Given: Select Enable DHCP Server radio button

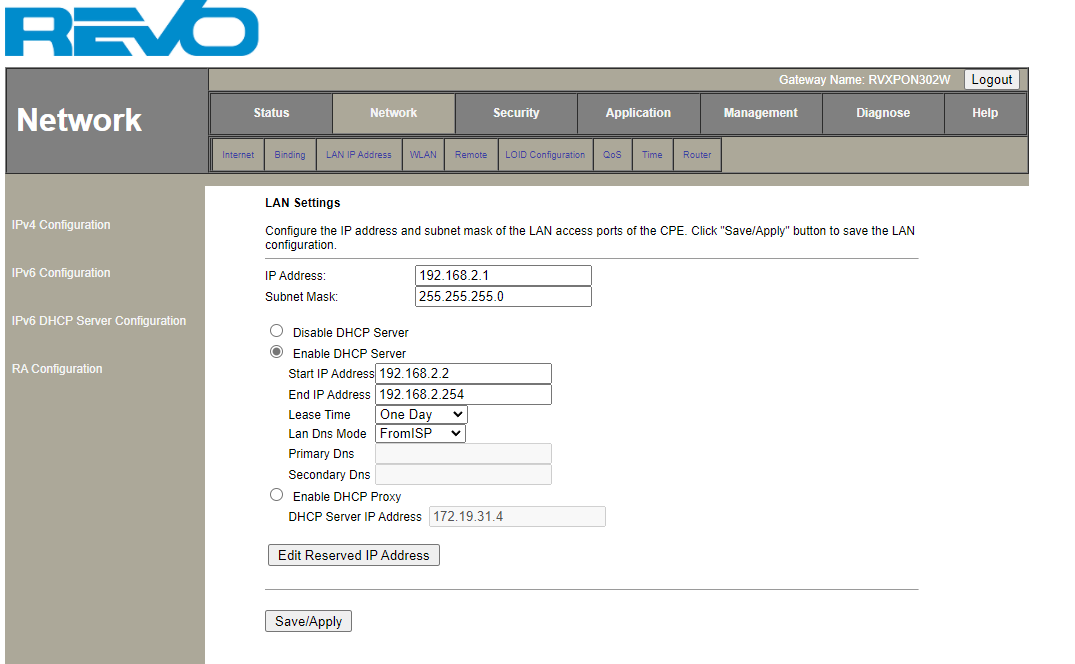Looking at the screenshot, I should pos(277,352).
